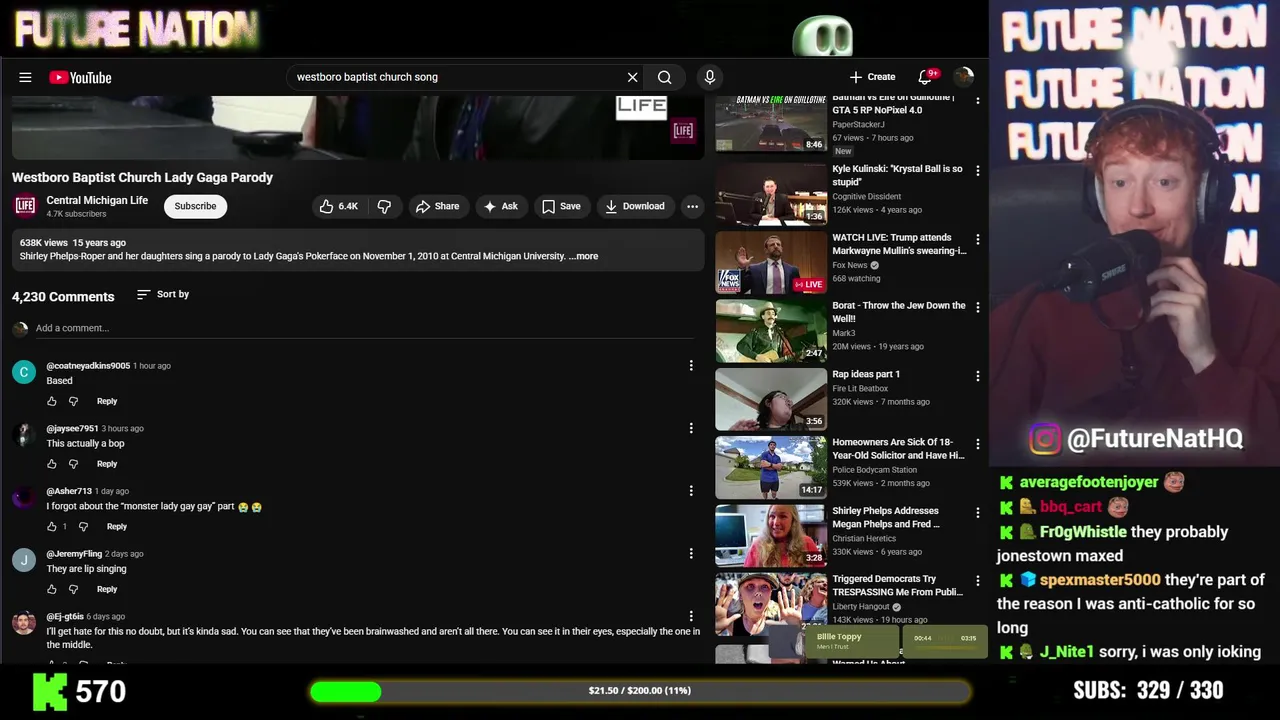Open options menu for @Ej-gt6is comment
The image size is (1280, 720).
691,616
